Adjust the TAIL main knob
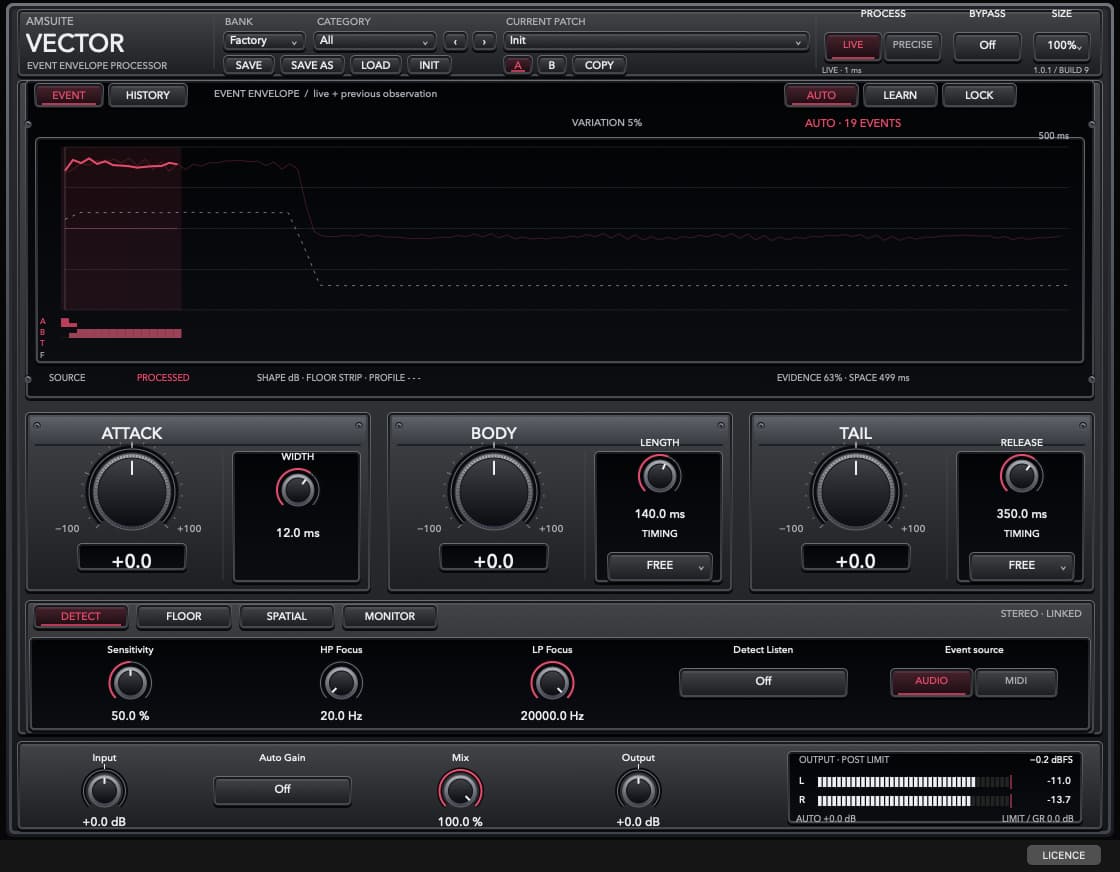The width and height of the screenshot is (1120, 872). (x=856, y=490)
